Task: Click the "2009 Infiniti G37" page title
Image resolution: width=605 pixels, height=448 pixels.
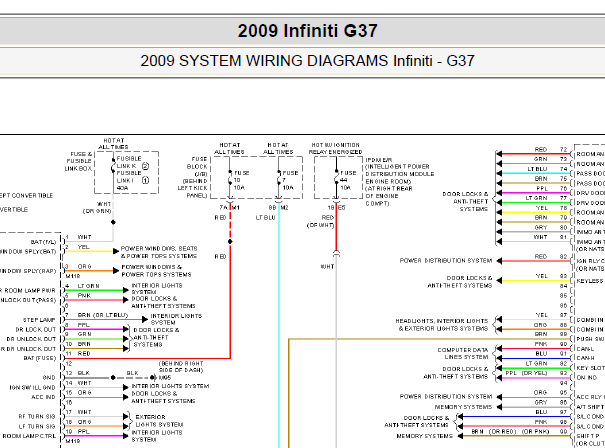Action: 307,31
